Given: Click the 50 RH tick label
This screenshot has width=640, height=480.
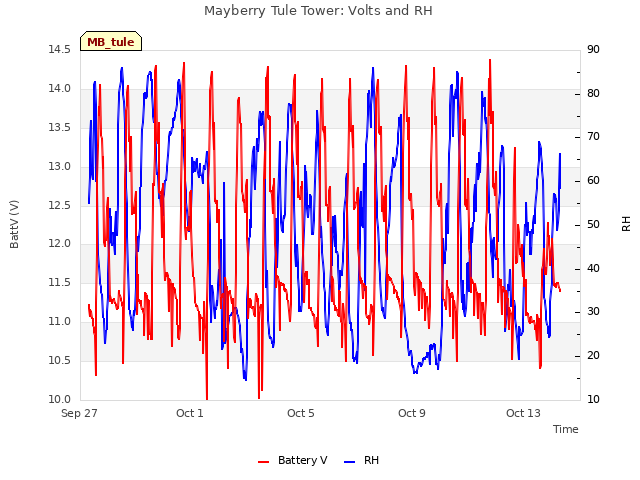Looking at the screenshot, I should [x=593, y=224].
